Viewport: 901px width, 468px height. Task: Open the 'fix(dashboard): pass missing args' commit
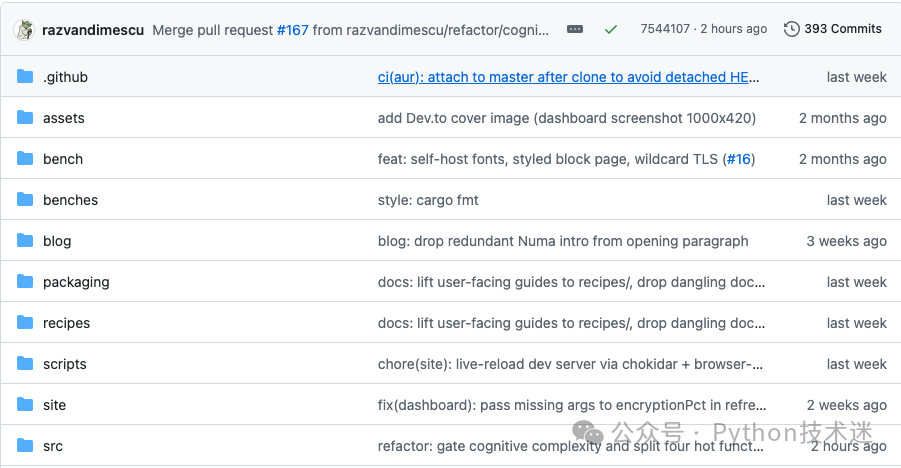[572, 405]
